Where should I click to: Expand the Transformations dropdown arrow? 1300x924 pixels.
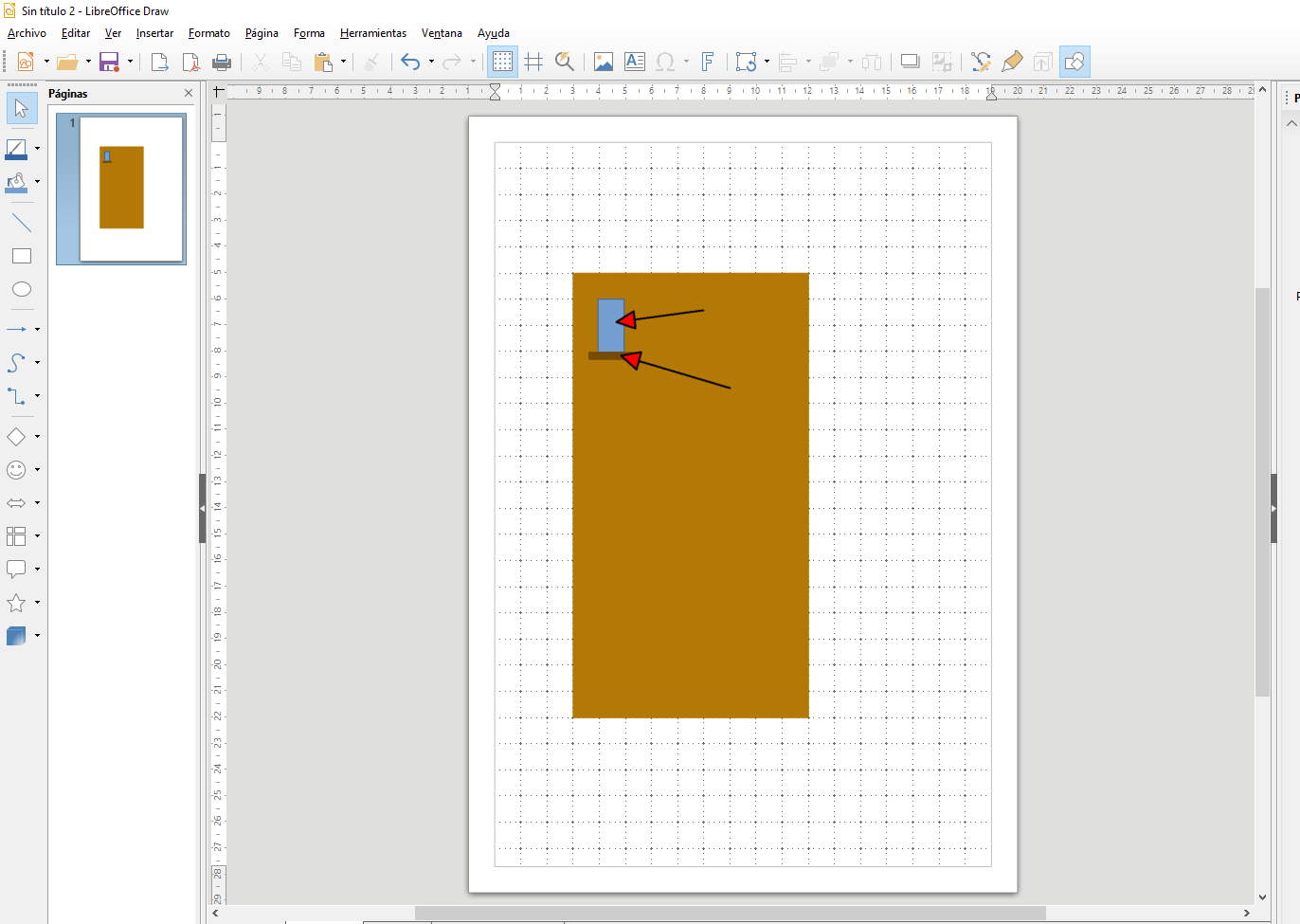[767, 62]
